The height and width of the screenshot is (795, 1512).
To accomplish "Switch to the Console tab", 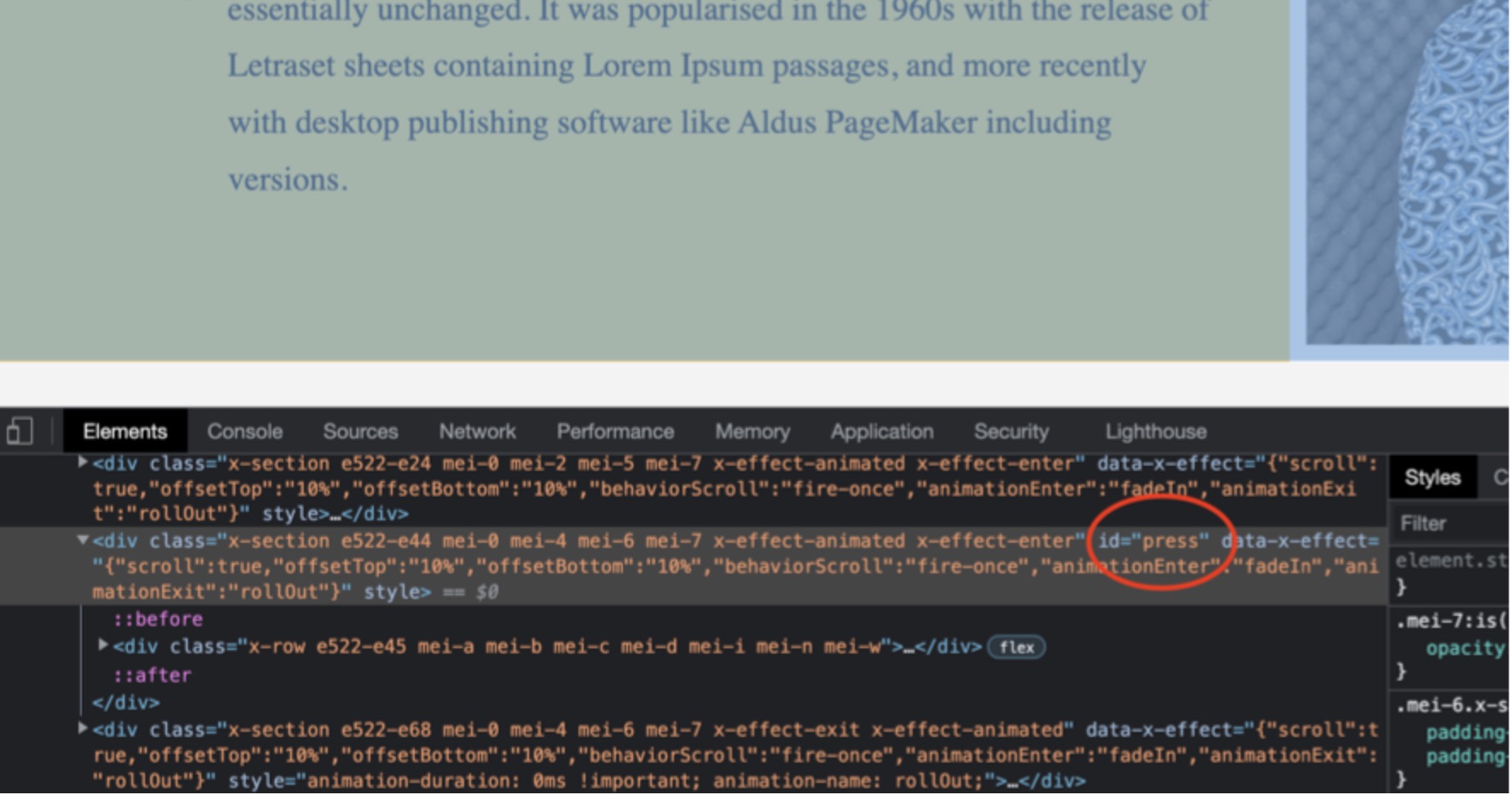I will 245,432.
